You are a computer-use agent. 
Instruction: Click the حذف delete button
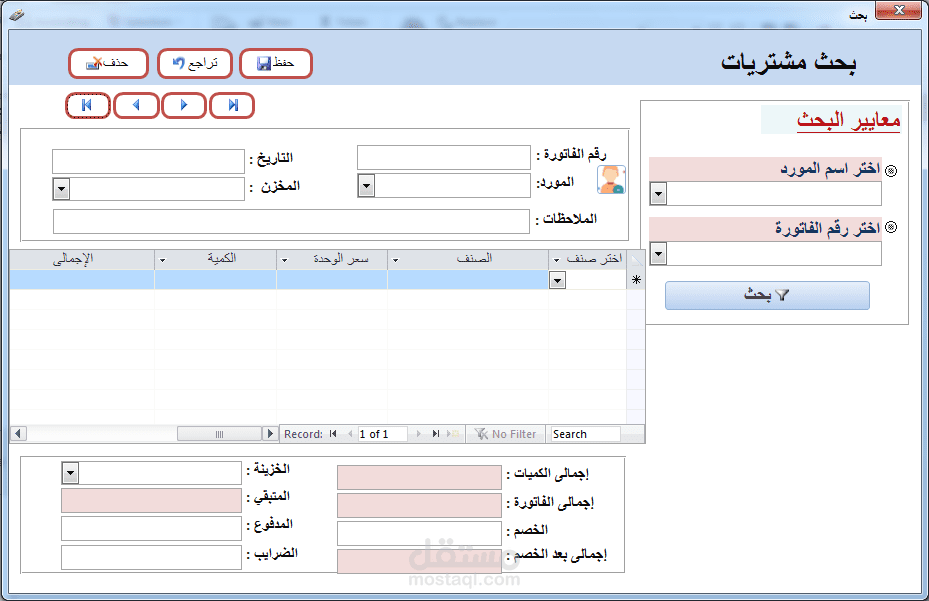coord(109,62)
